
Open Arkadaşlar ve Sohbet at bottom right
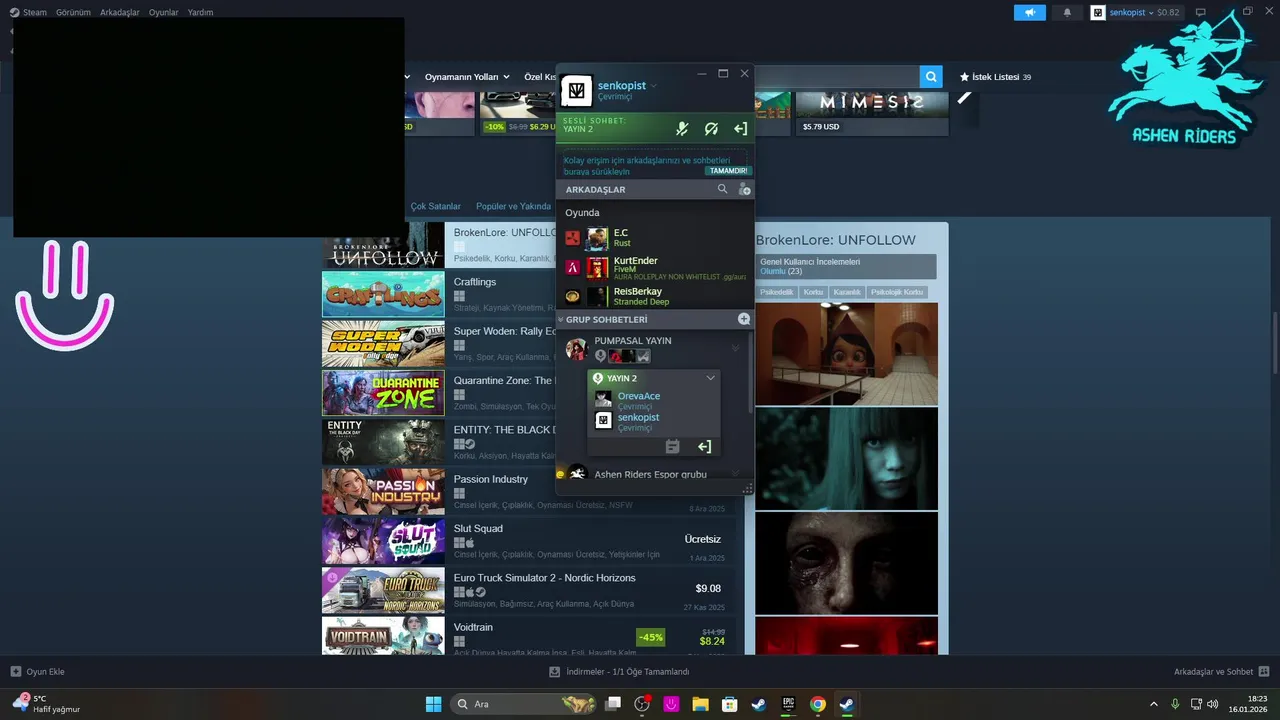pos(1221,672)
